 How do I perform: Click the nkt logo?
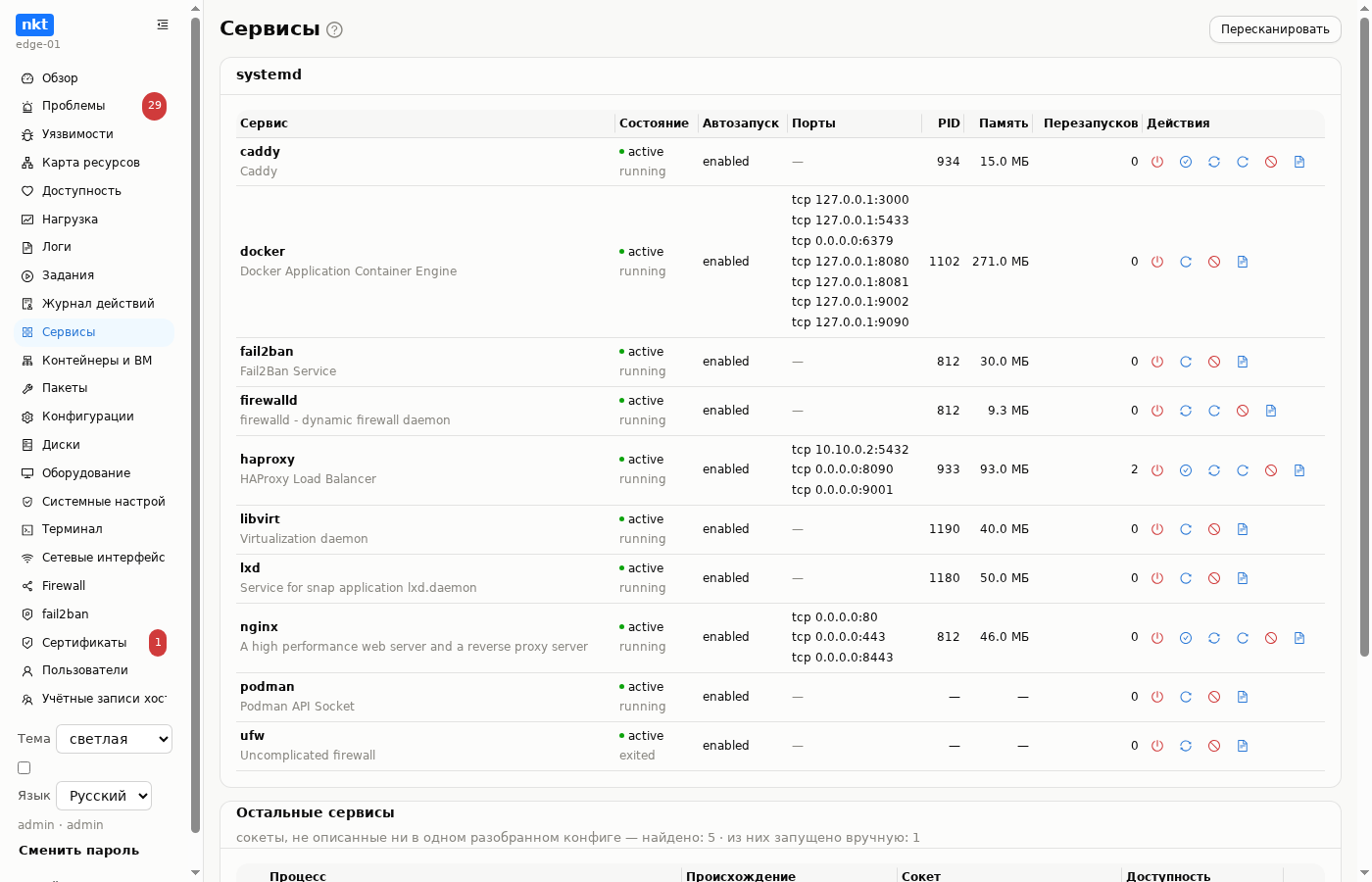coord(34,24)
